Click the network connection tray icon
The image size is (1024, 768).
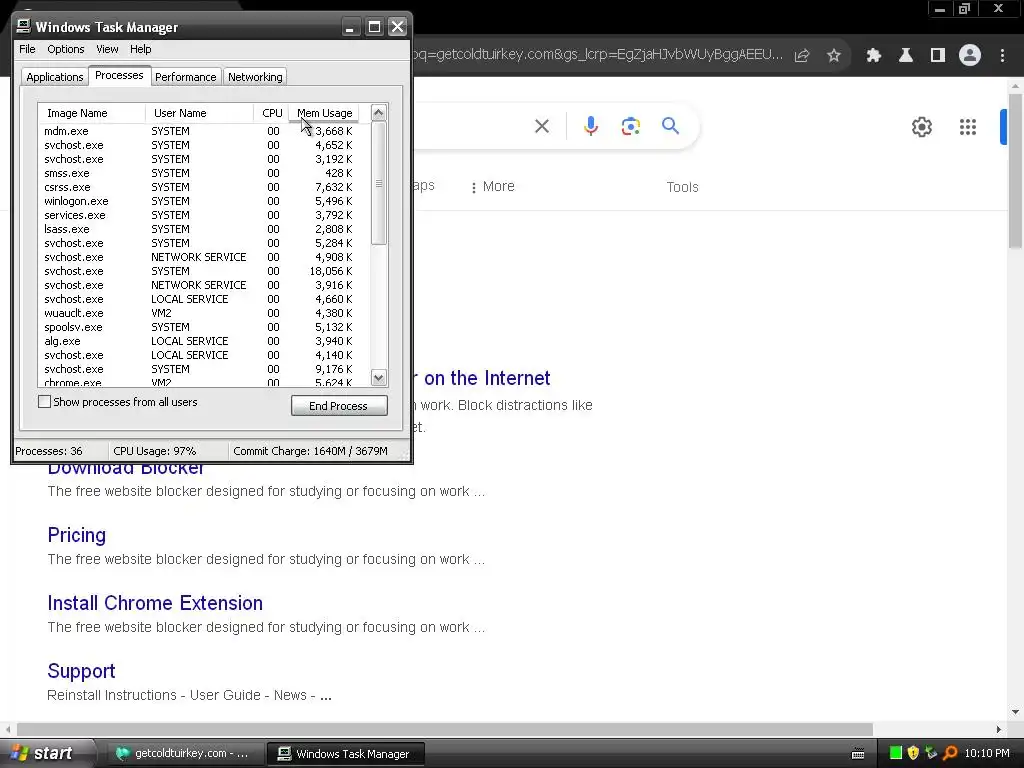[931, 753]
